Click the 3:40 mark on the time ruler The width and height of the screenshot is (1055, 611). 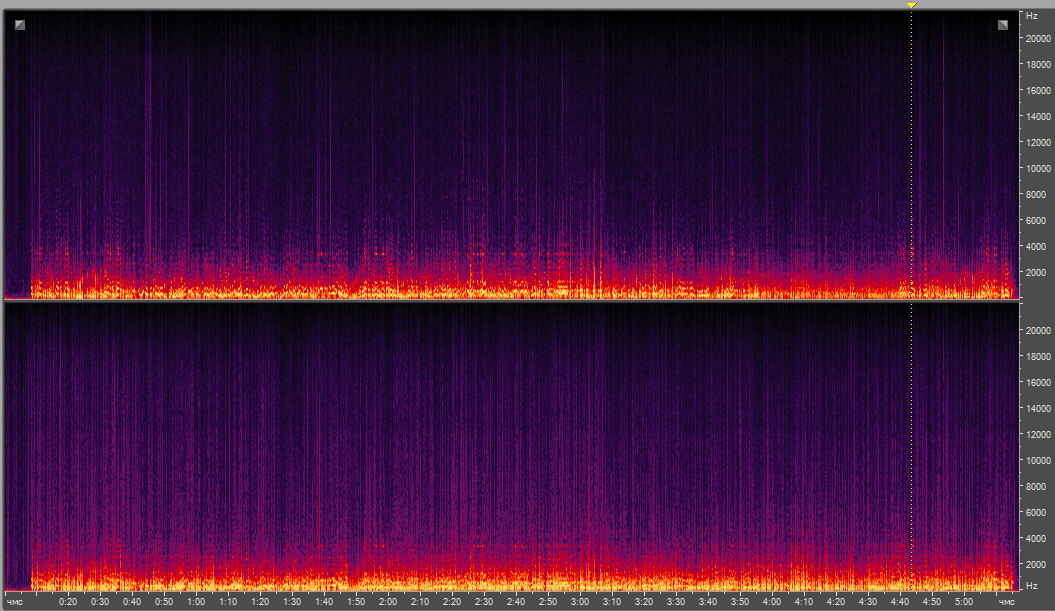pyautogui.click(x=708, y=602)
